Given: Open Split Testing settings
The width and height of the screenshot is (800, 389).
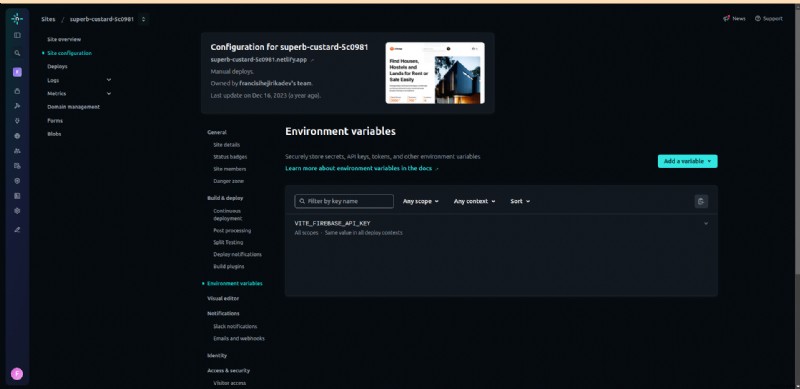Looking at the screenshot, I should (x=228, y=242).
